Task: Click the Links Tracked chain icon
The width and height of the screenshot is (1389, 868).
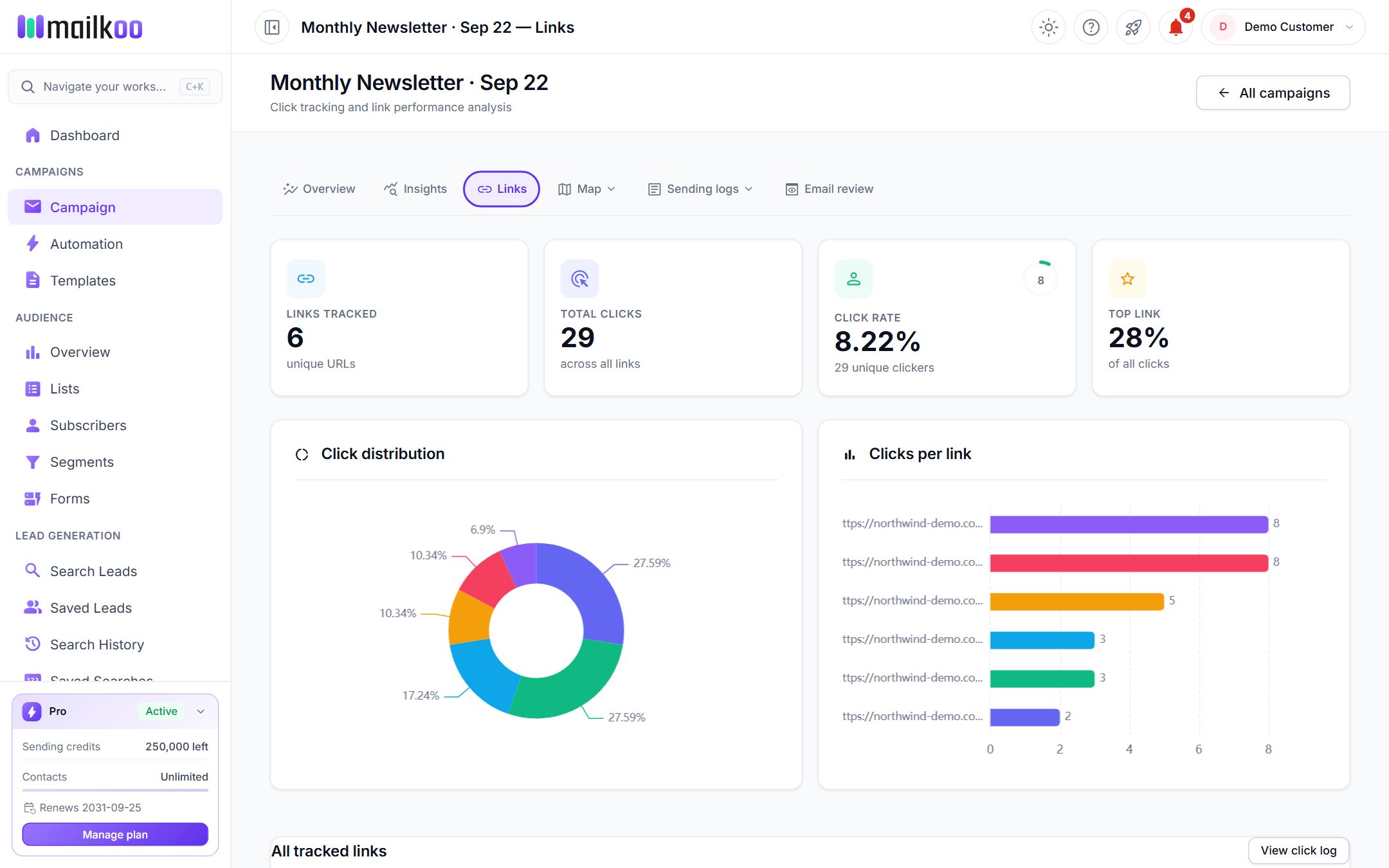Action: pos(305,278)
